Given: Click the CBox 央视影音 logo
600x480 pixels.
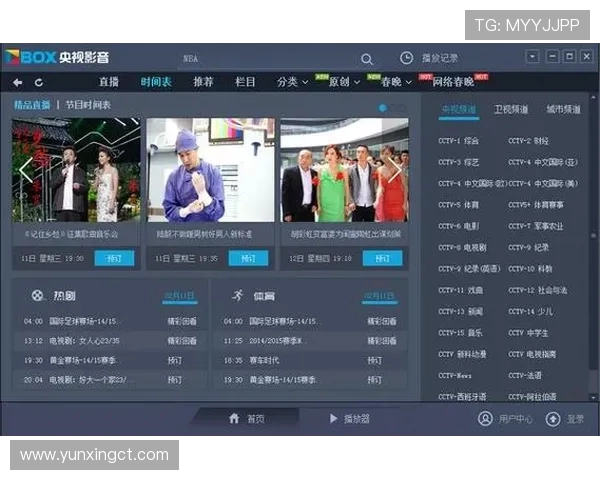Looking at the screenshot, I should tap(57, 57).
